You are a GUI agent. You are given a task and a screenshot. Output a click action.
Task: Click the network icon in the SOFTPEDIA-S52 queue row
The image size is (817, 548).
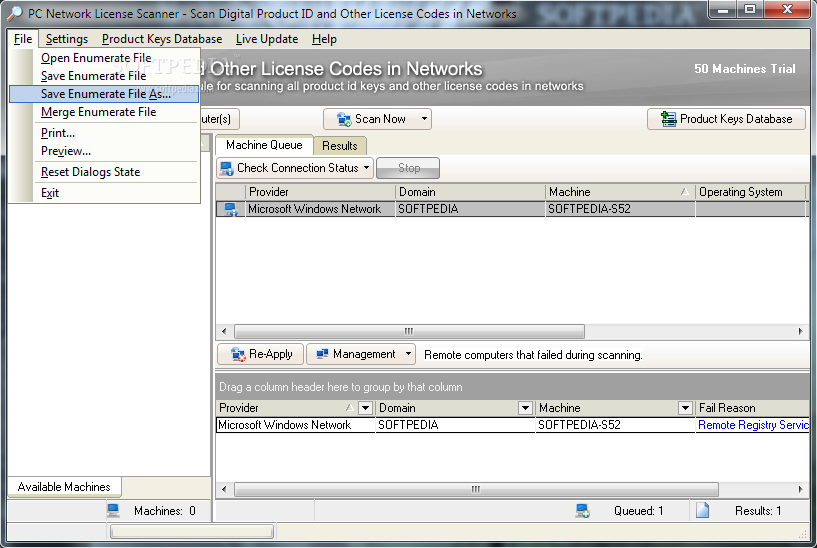click(230, 209)
